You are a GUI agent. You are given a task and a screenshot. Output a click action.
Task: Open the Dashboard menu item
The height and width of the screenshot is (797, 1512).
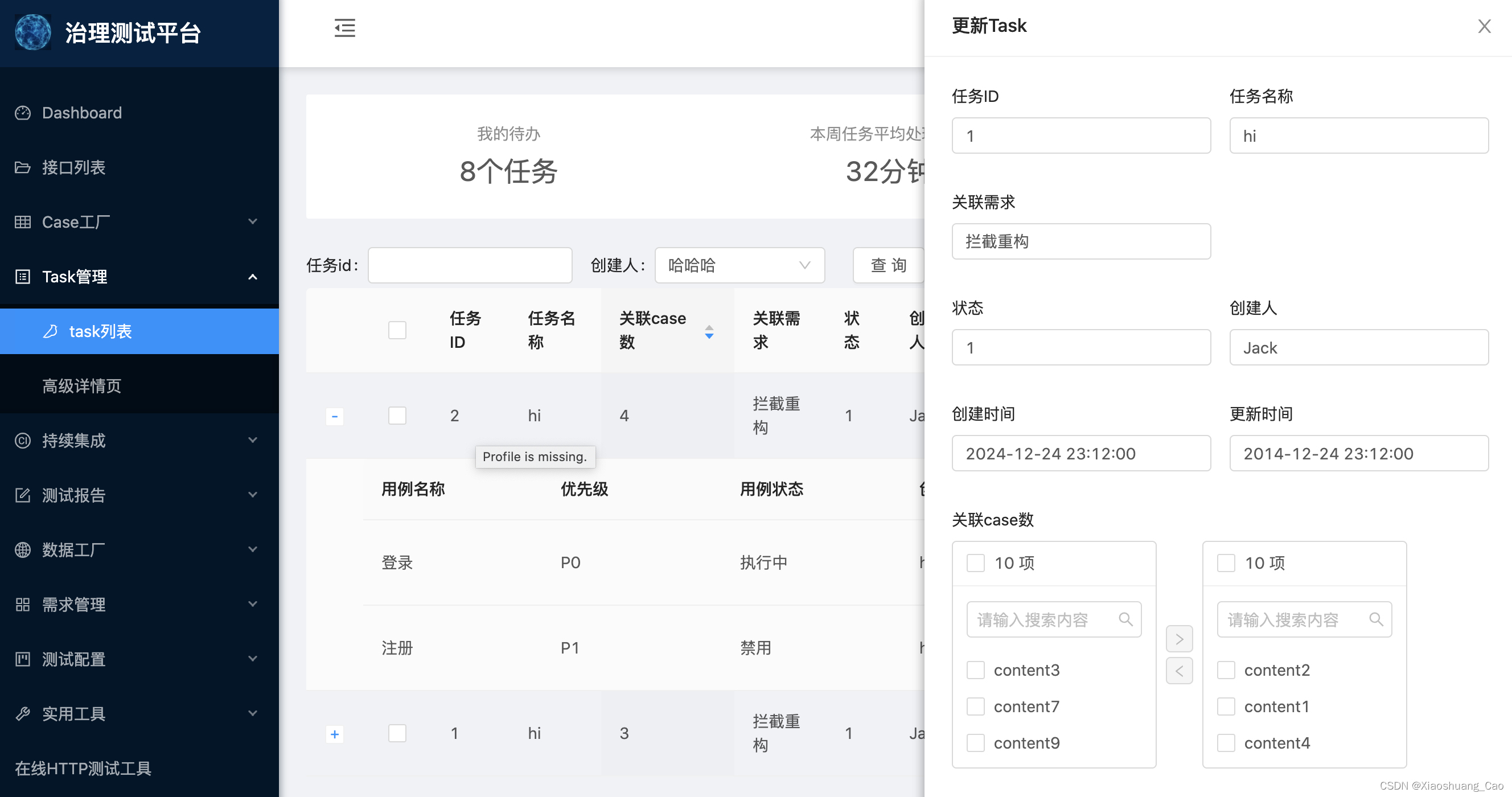click(139, 113)
